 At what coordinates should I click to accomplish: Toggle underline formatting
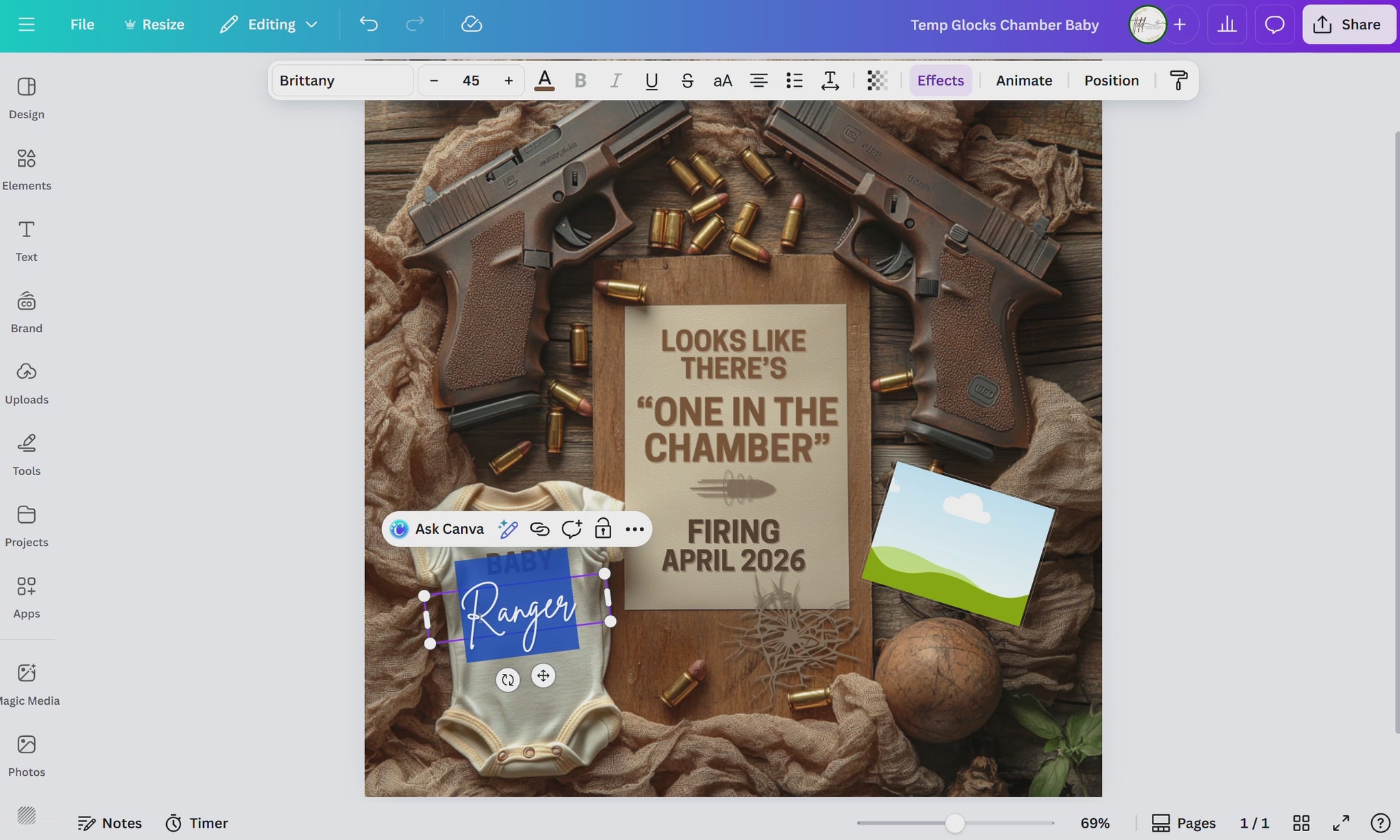coord(651,81)
